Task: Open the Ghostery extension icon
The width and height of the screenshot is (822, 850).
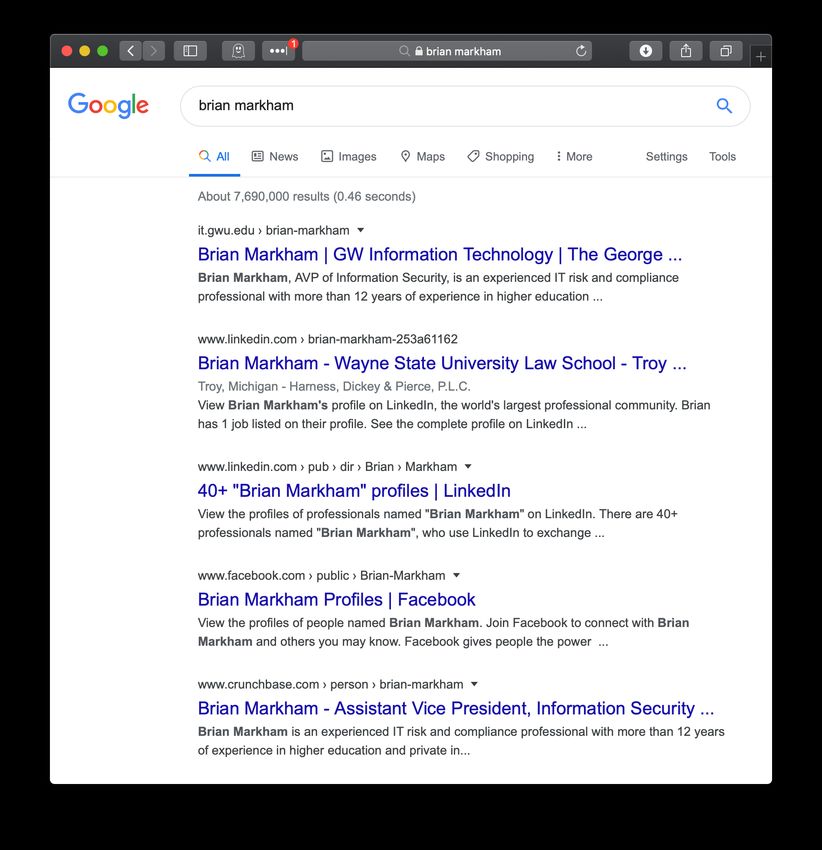Action: click(x=238, y=51)
